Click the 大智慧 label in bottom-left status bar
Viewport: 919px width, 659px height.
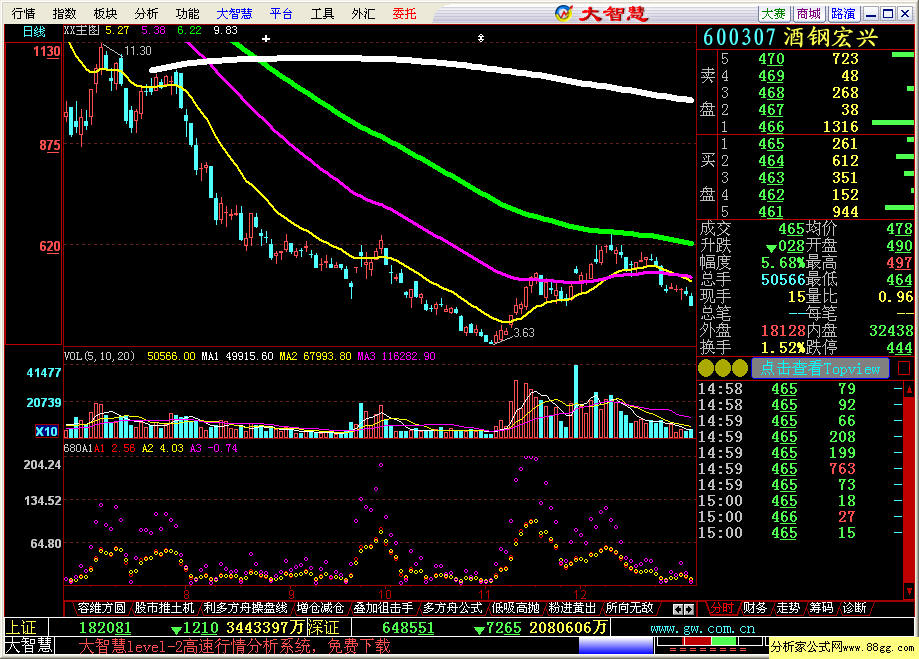pyautogui.click(x=29, y=646)
